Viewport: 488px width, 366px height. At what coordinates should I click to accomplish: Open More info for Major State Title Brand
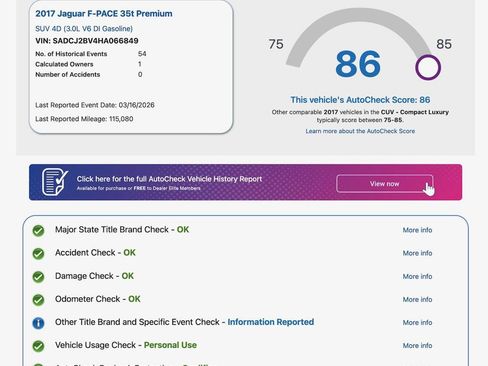tap(417, 230)
